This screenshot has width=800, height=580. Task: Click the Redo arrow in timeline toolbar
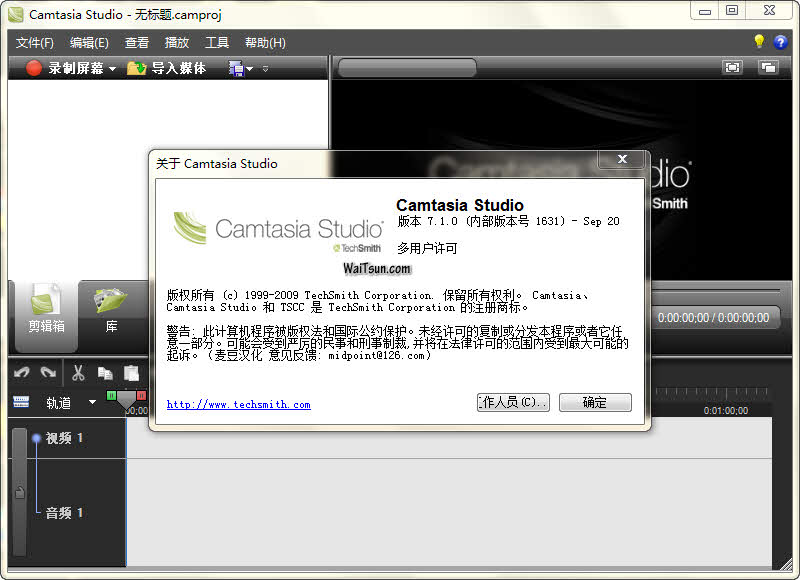48,373
